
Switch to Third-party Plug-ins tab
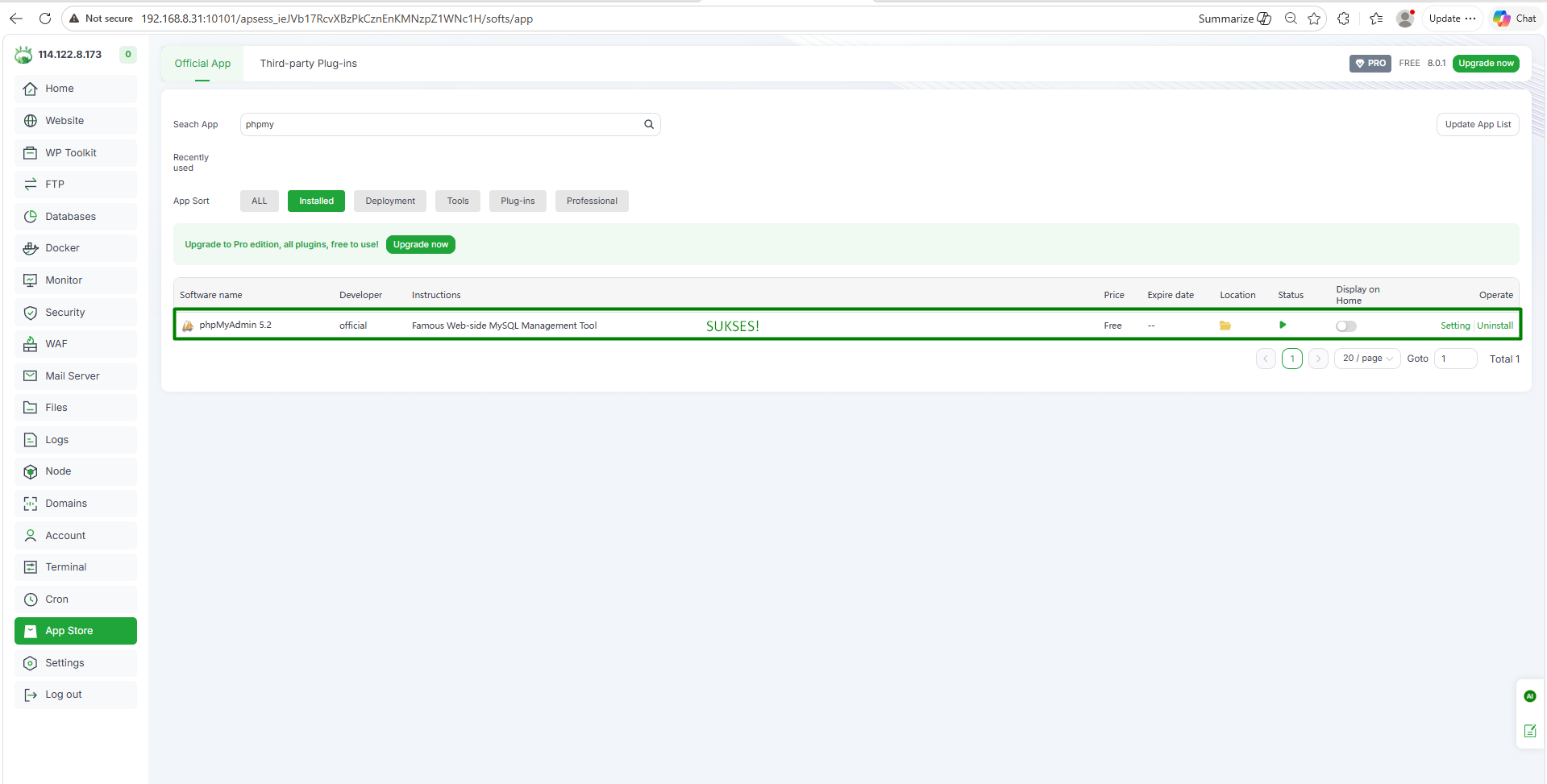coord(308,64)
